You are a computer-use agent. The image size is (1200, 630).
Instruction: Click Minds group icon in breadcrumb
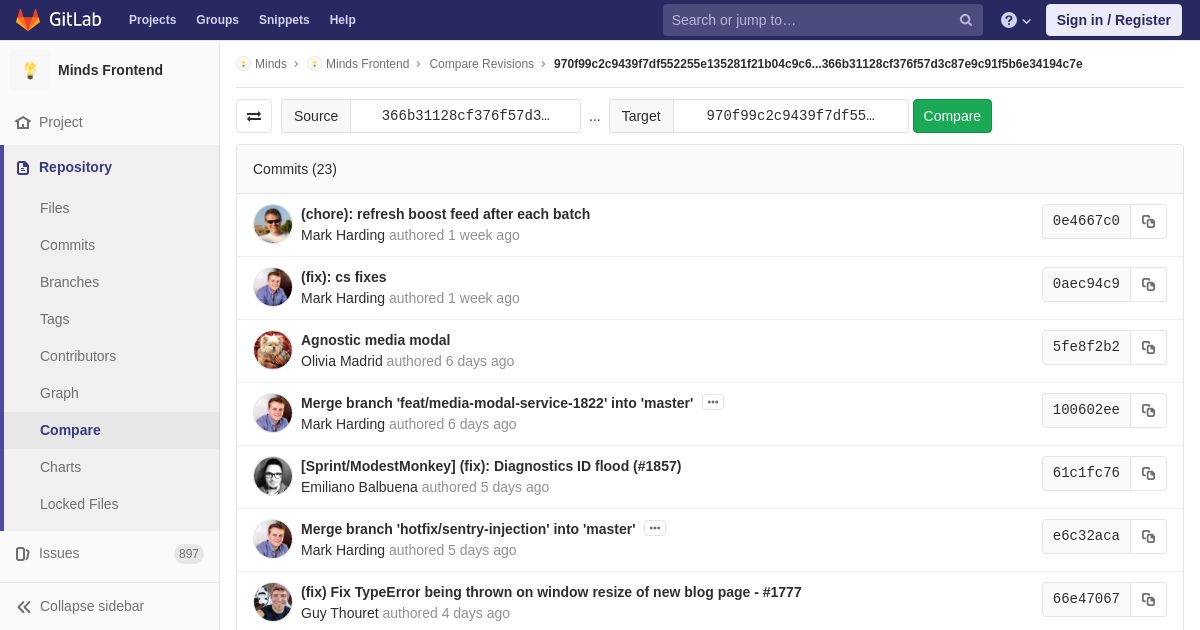coord(243,64)
